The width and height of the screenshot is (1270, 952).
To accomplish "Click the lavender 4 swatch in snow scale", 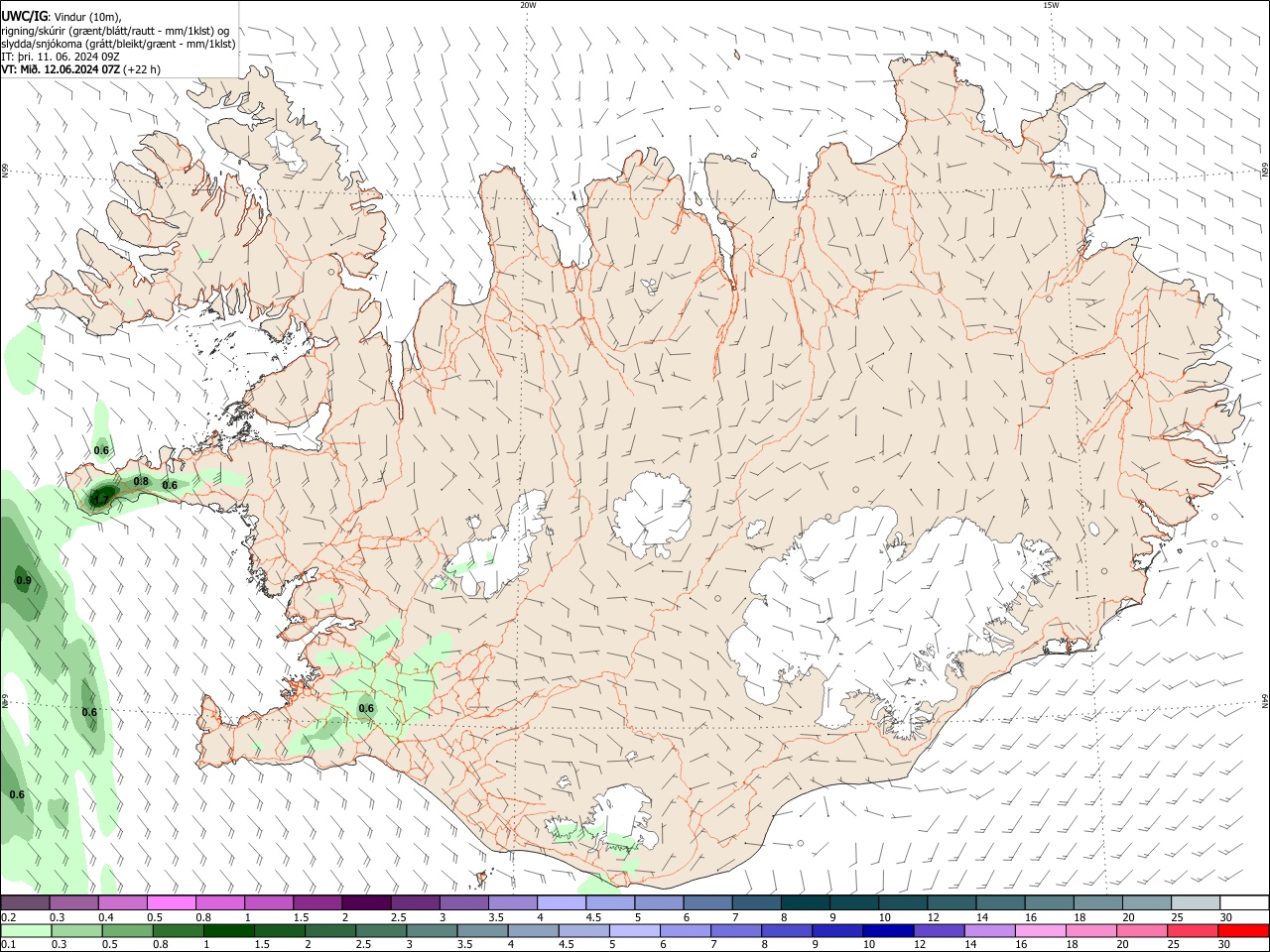I will pyautogui.click(x=561, y=903).
